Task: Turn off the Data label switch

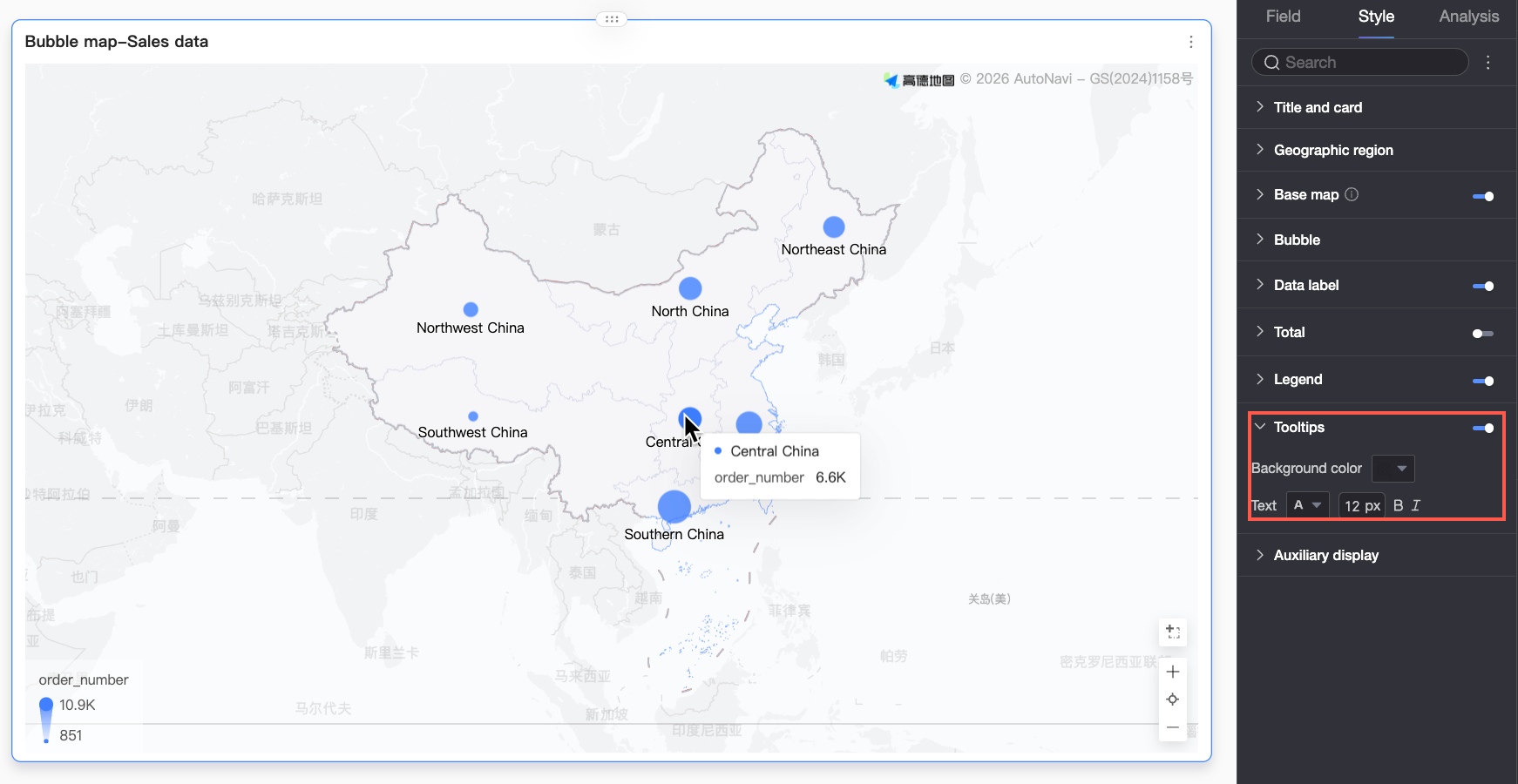Action: click(x=1483, y=286)
